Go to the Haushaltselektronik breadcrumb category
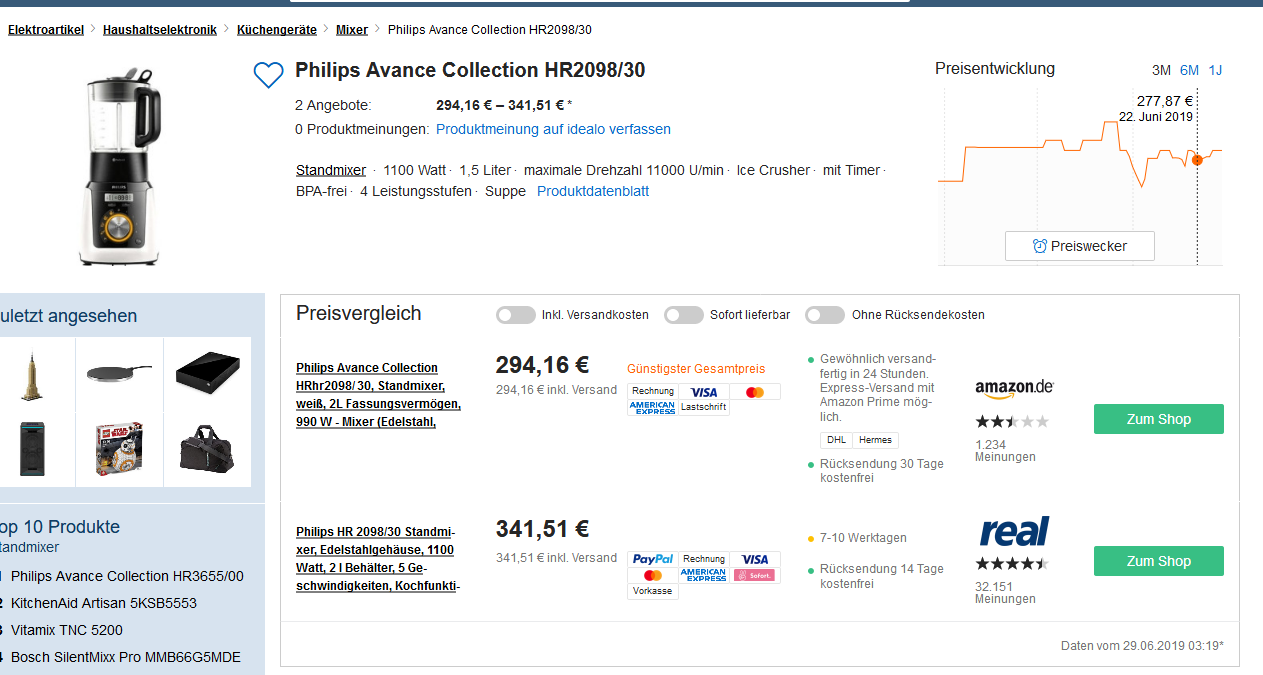1263x675 pixels. [160, 30]
